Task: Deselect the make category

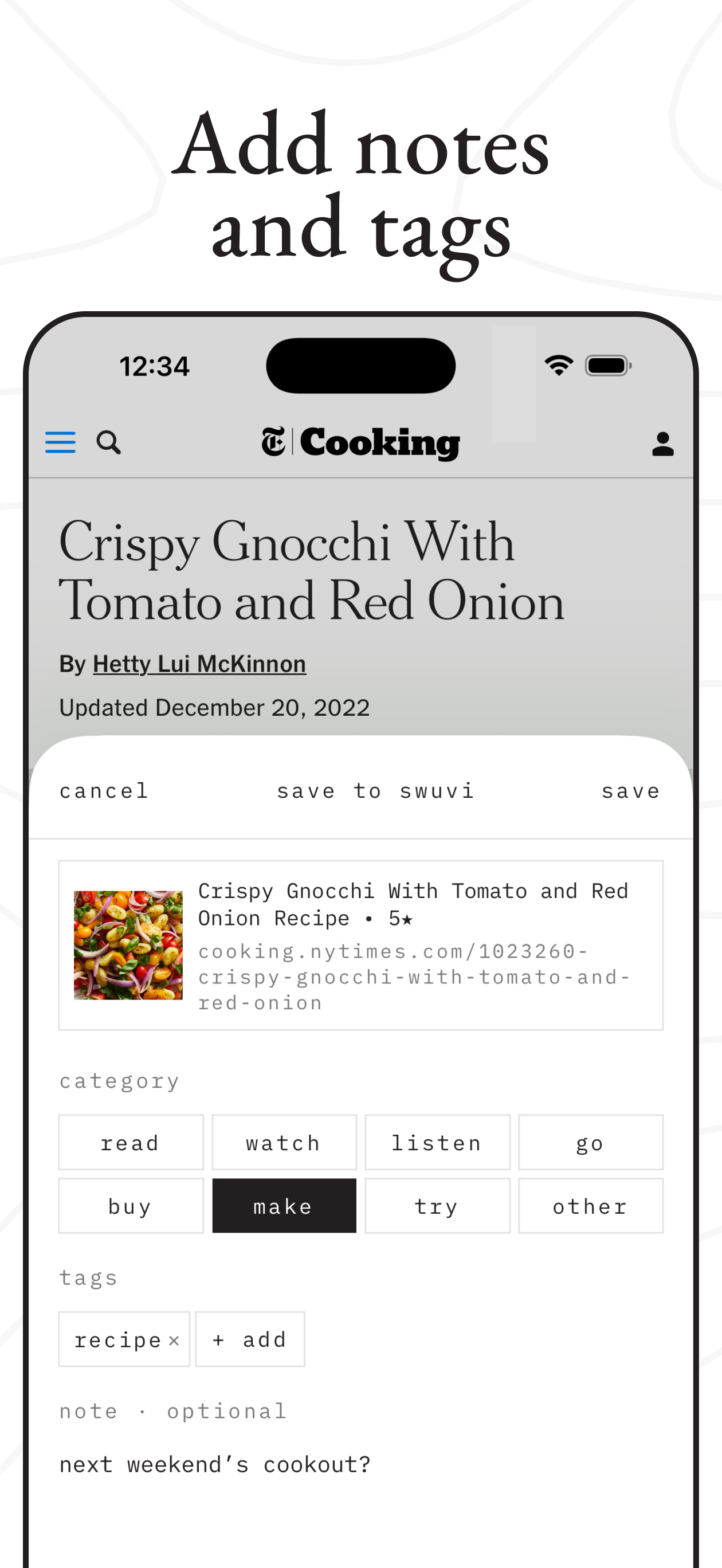Action: [284, 1206]
